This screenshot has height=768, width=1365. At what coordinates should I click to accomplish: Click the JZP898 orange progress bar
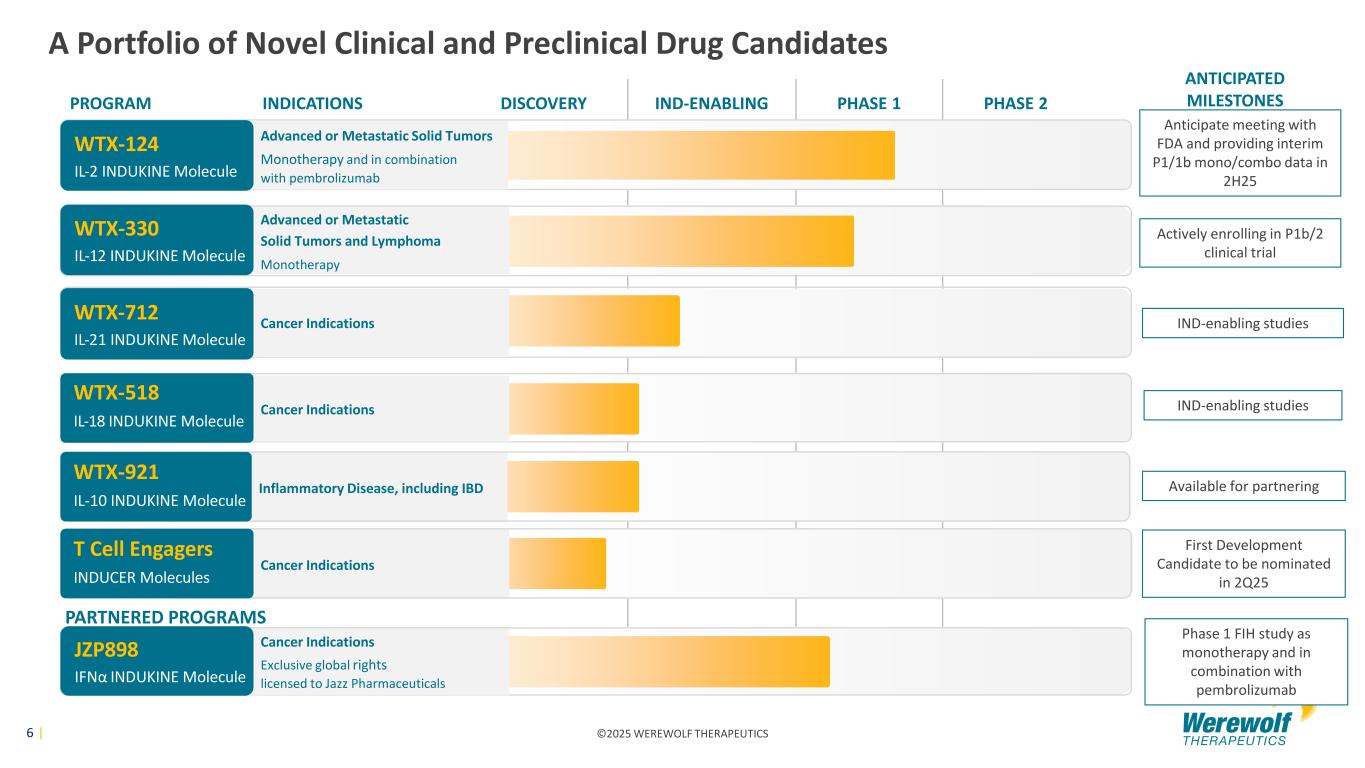coord(668,661)
